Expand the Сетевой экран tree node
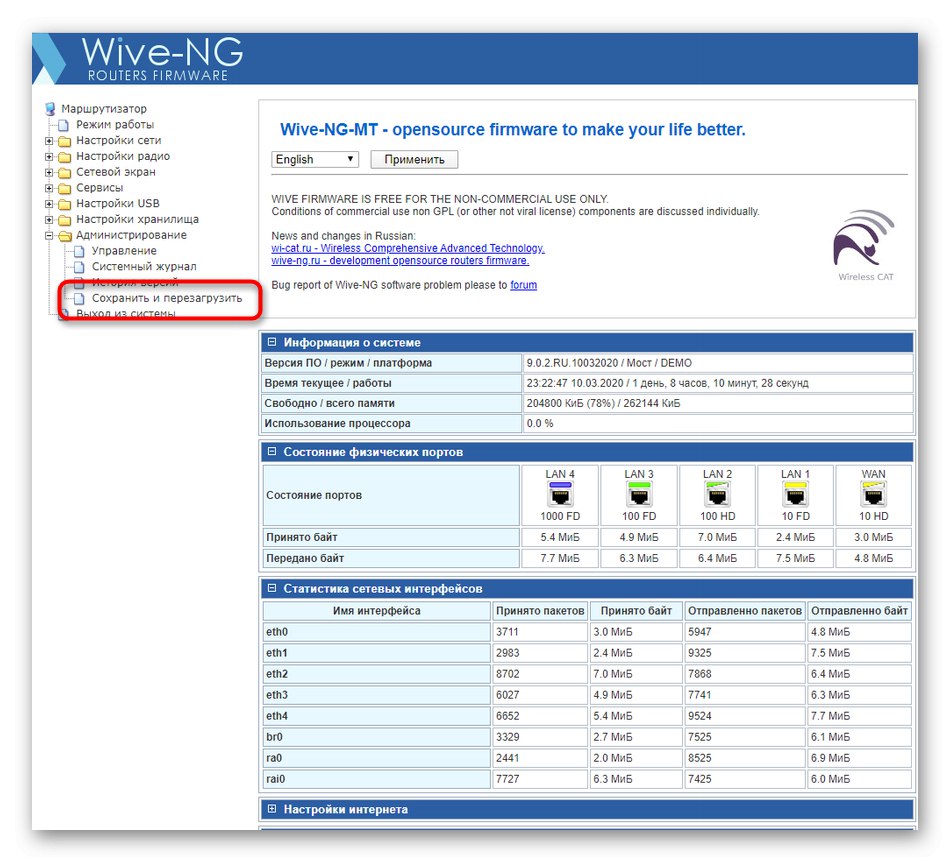Screen dimensions: 950x862 pyautogui.click(x=49, y=172)
